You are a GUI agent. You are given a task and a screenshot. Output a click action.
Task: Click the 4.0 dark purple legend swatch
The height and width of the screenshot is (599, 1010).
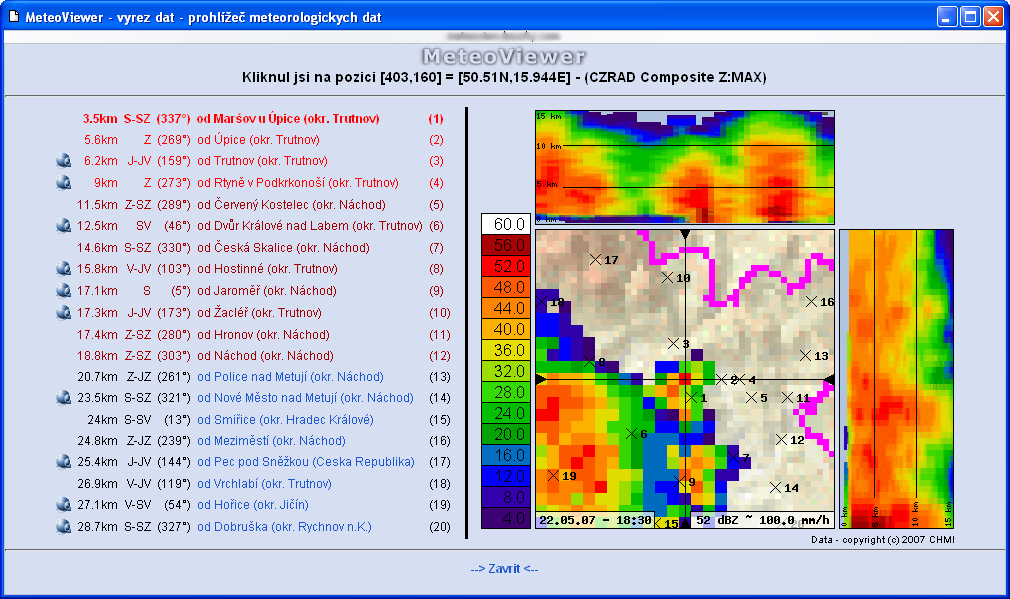[506, 518]
